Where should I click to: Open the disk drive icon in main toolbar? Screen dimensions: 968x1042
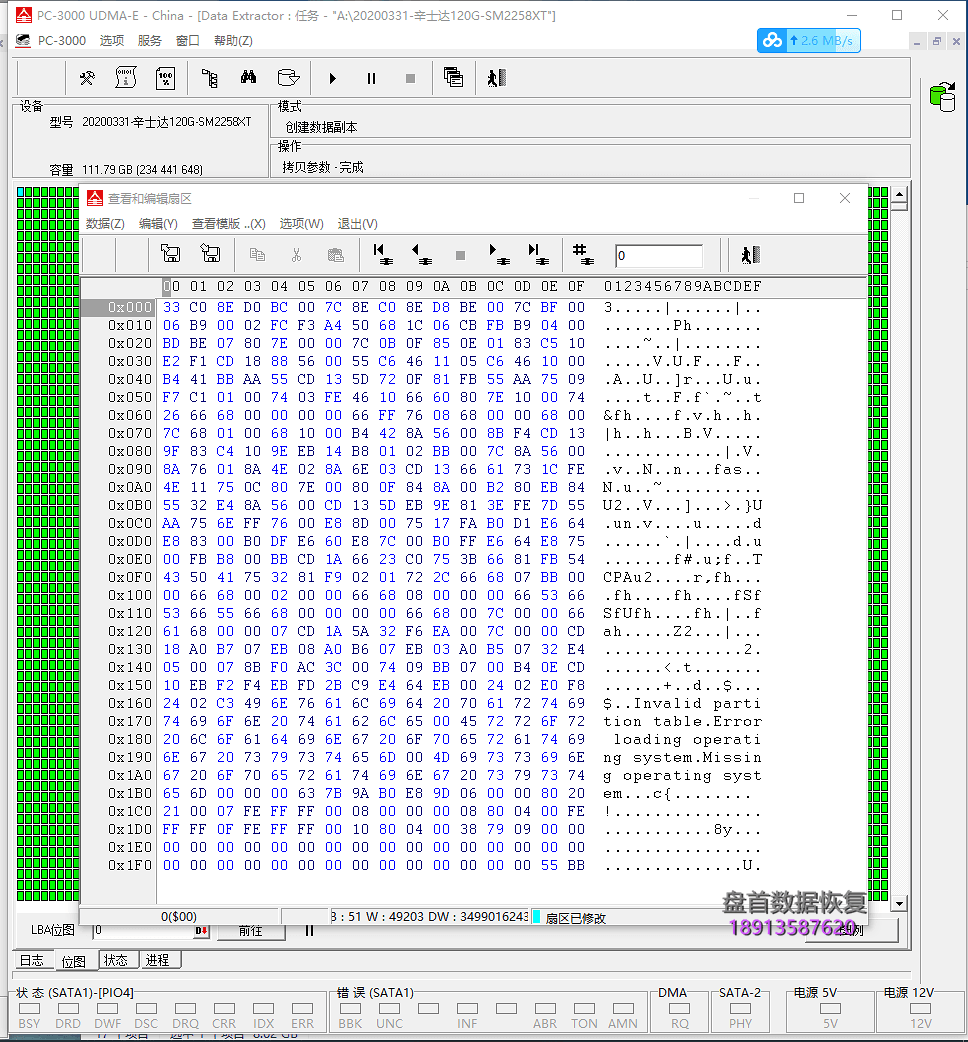[288, 78]
